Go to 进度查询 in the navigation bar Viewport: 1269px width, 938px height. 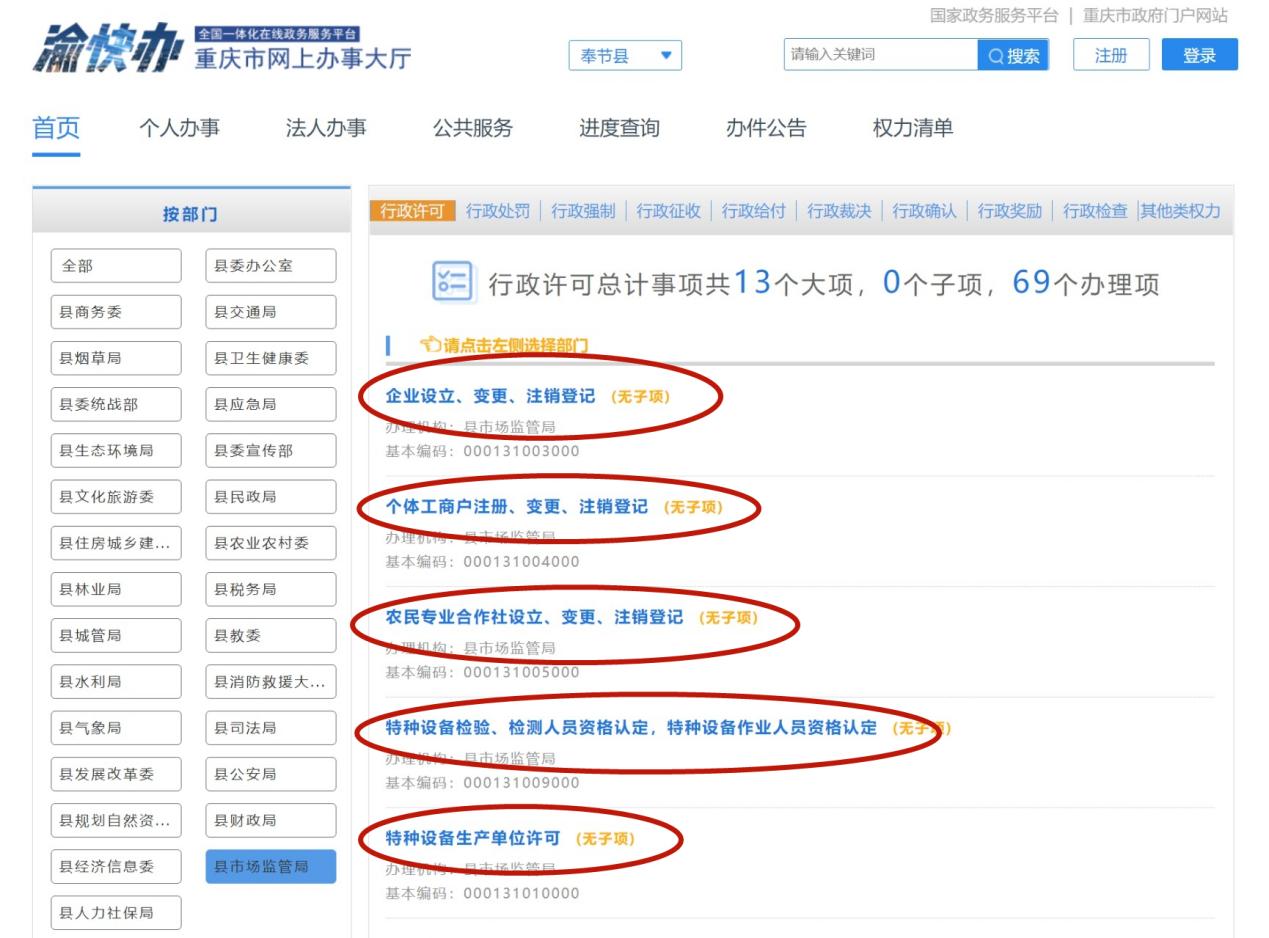pyautogui.click(x=619, y=128)
